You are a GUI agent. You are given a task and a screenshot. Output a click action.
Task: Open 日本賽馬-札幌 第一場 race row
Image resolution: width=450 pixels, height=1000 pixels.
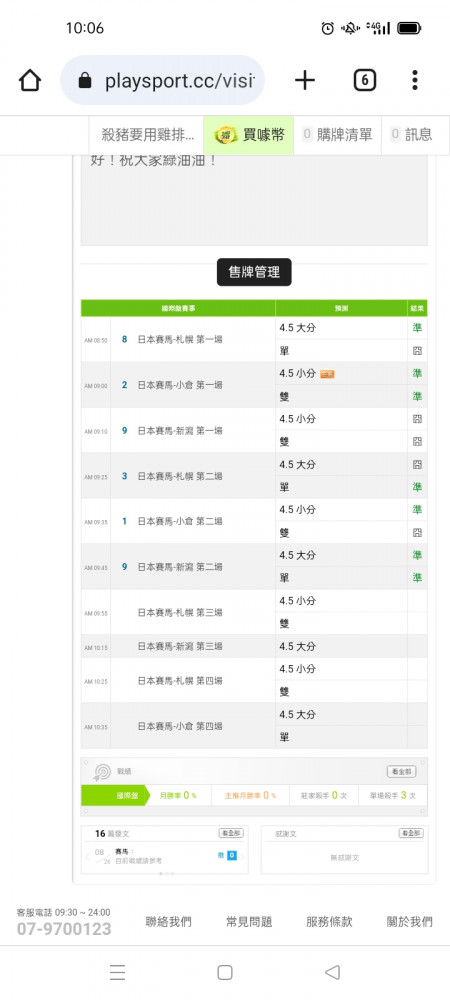(x=180, y=339)
